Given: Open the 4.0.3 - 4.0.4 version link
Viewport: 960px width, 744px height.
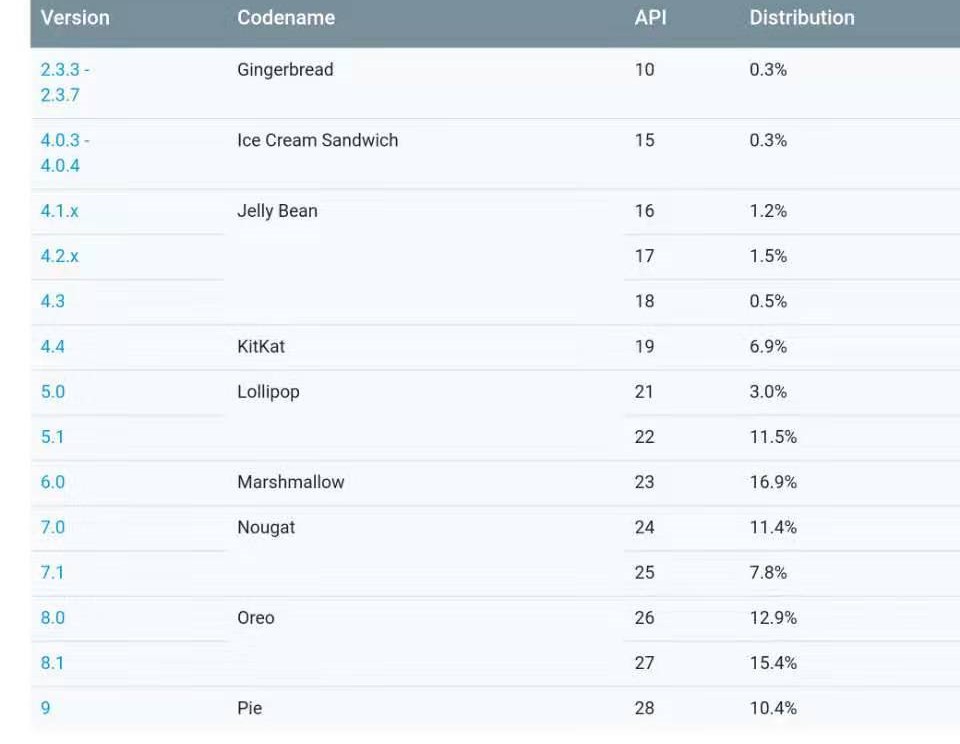Looking at the screenshot, I should [x=66, y=153].
